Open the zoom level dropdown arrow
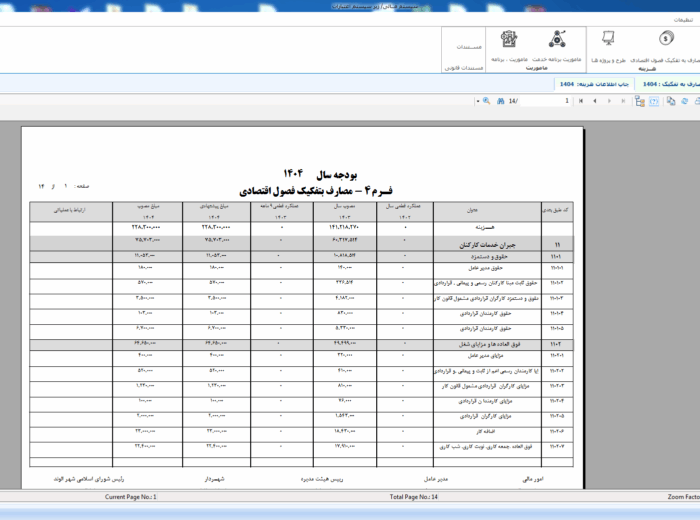Screen dimensions: 700x520 pyautogui.click(x=476, y=101)
